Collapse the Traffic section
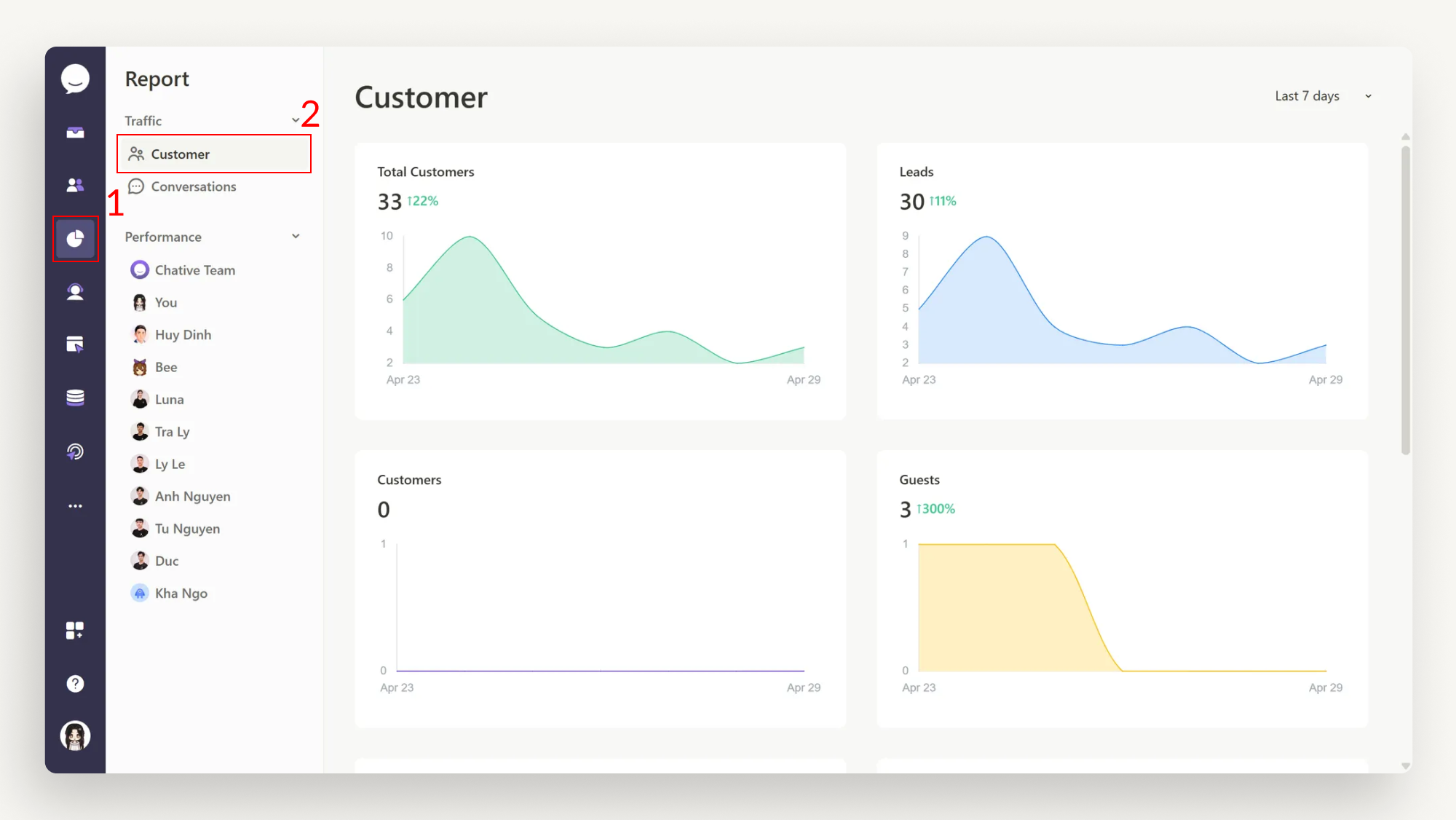This screenshot has width=1456, height=820. click(295, 119)
